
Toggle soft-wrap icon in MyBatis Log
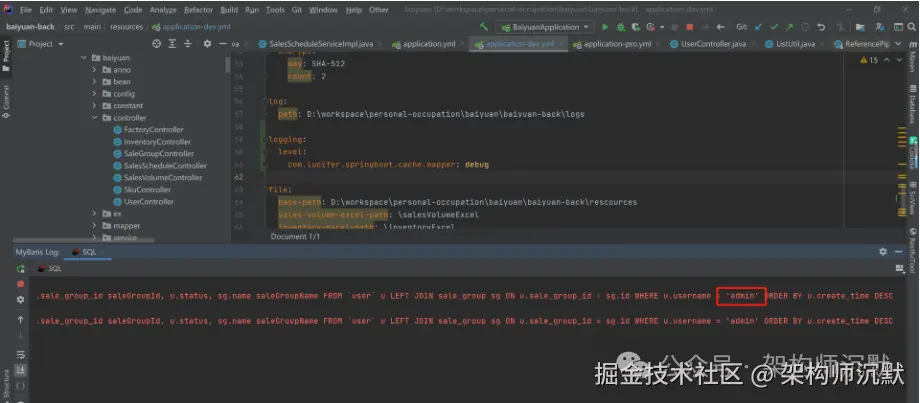click(21, 354)
